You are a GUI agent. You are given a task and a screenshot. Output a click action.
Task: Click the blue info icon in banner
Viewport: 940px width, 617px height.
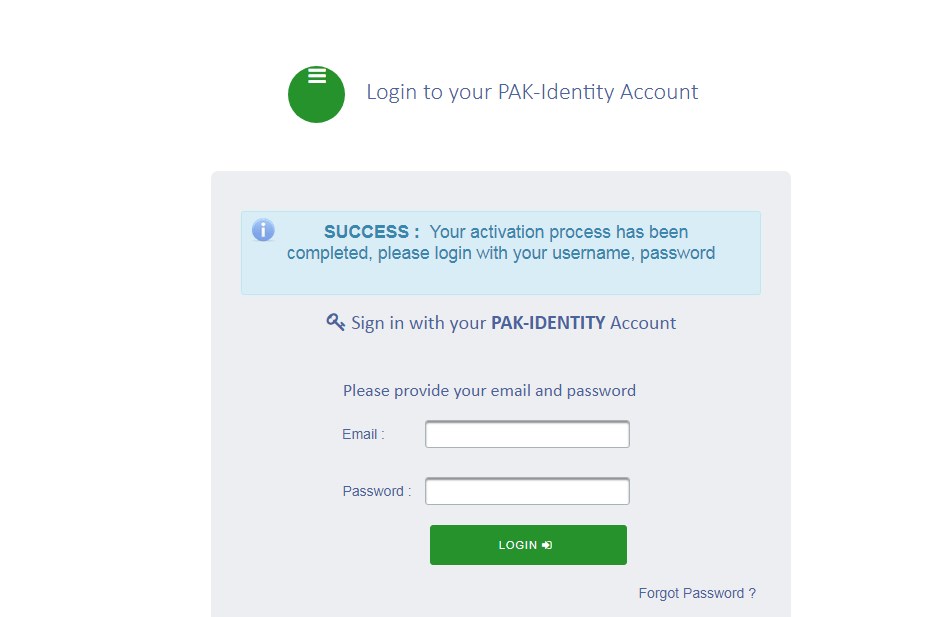coord(263,230)
